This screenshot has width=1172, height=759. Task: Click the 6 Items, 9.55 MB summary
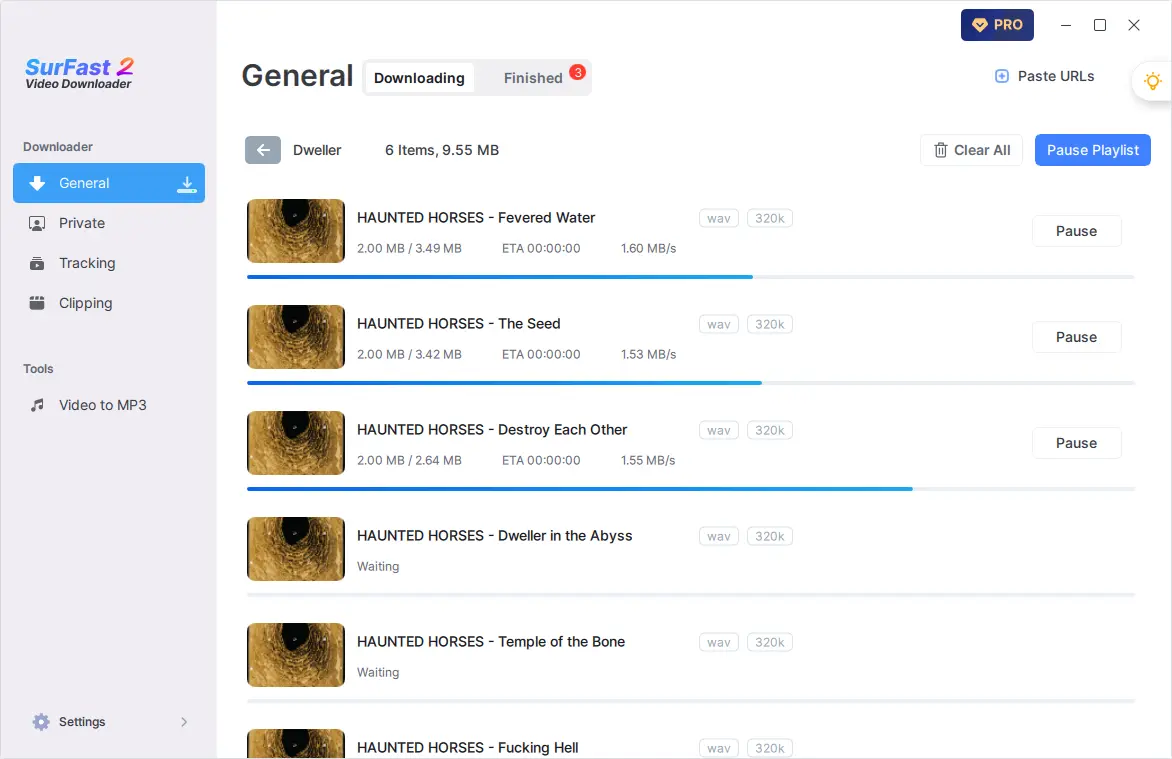[442, 150]
